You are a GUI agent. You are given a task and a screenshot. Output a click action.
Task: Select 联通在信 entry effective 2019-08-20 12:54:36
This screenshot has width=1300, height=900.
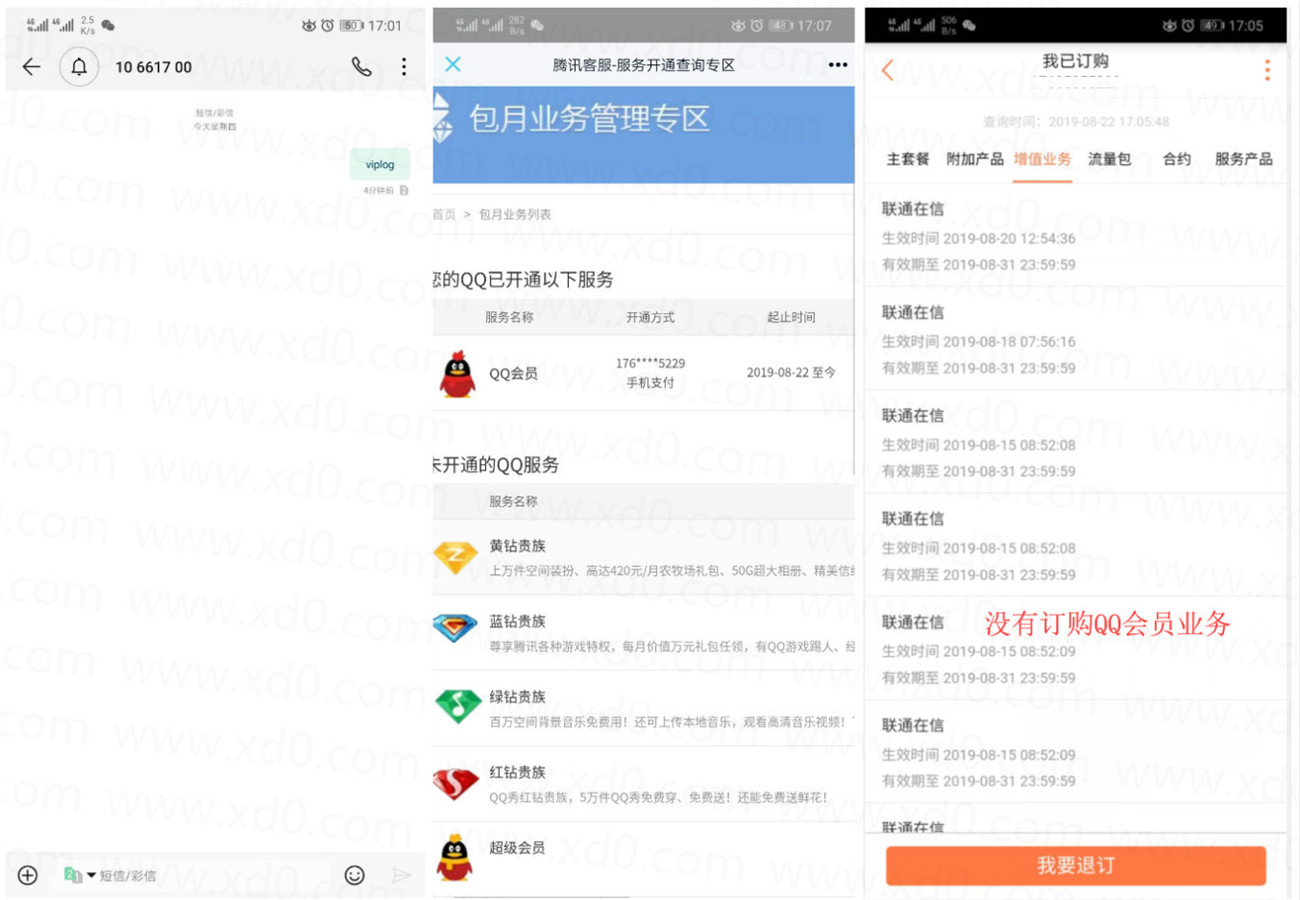point(1076,236)
